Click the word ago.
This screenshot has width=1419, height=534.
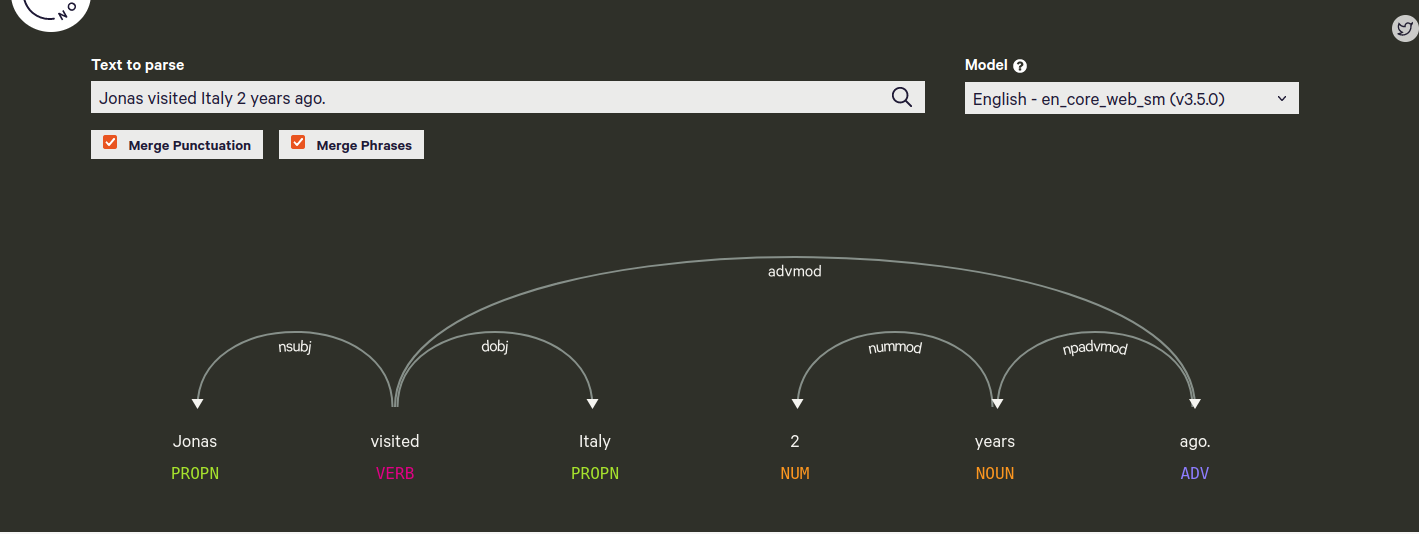click(1195, 441)
